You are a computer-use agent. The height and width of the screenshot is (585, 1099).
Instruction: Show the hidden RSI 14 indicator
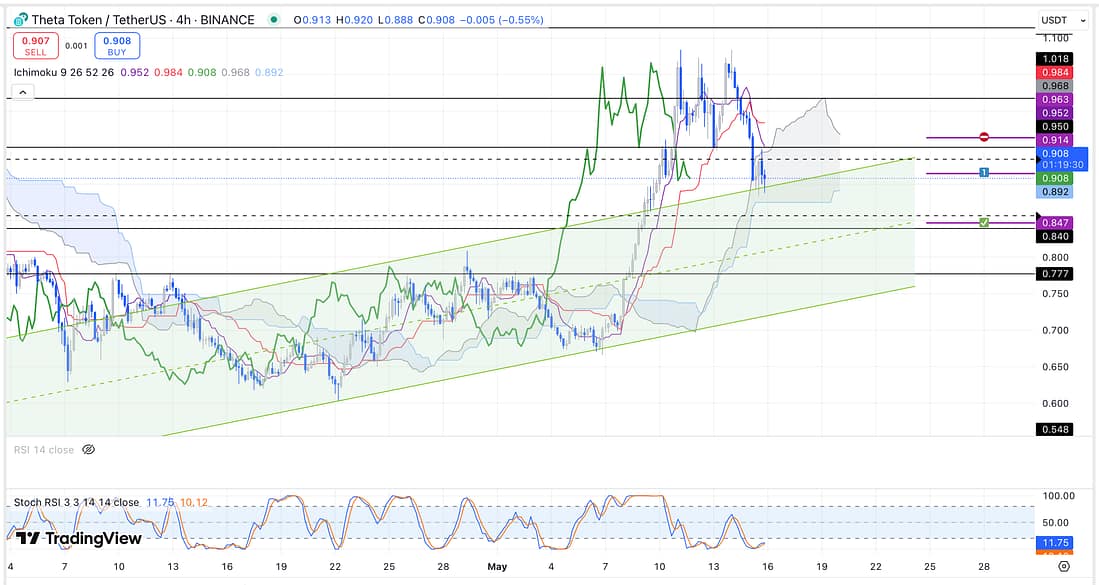[88, 450]
